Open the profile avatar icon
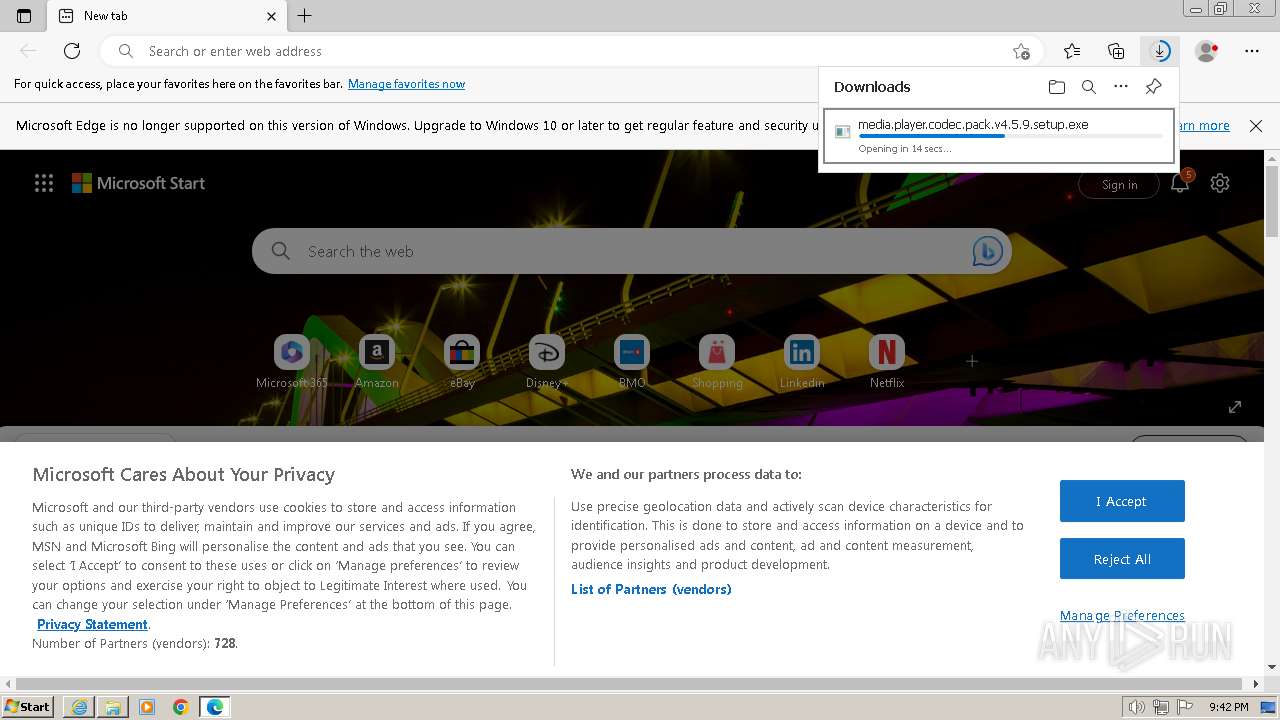The image size is (1280, 720). tap(1206, 51)
